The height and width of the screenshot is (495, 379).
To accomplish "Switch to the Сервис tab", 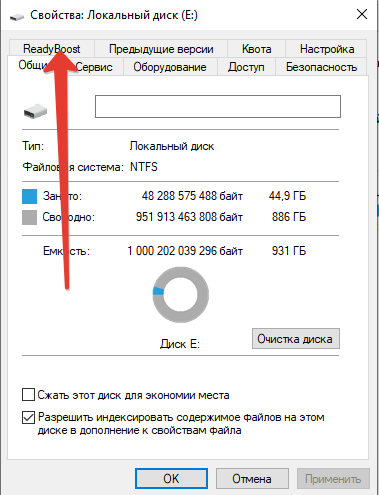I will point(94,67).
